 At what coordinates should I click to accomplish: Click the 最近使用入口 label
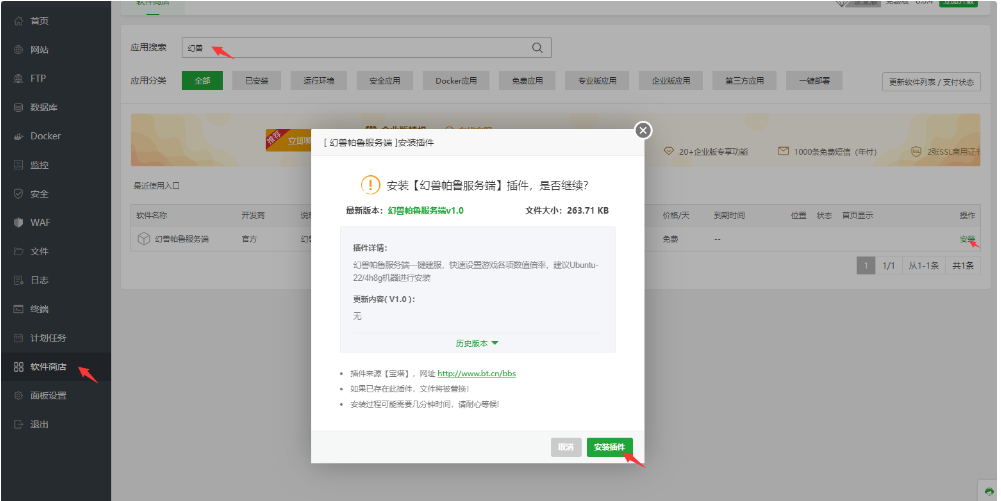[156, 186]
